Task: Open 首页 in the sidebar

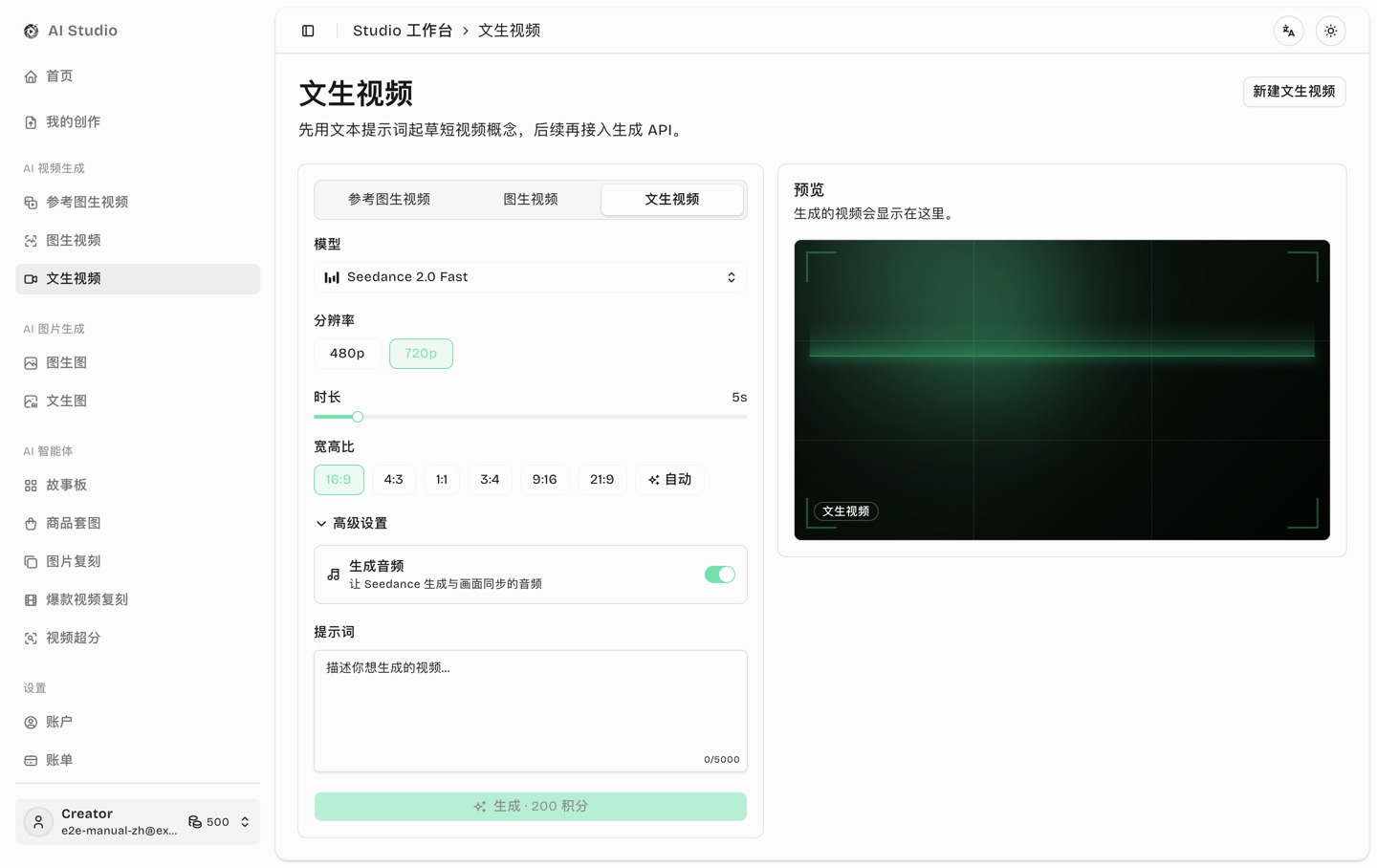Action: (x=138, y=76)
